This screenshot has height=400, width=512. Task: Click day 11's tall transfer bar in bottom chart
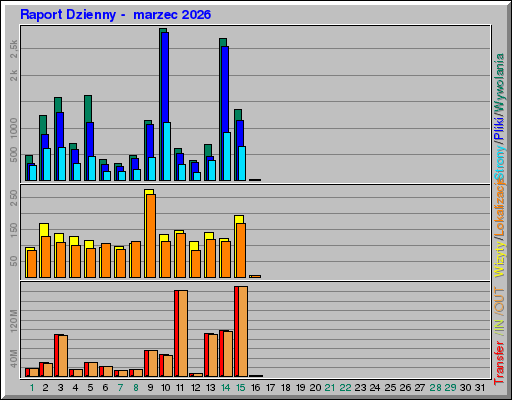(x=181, y=333)
